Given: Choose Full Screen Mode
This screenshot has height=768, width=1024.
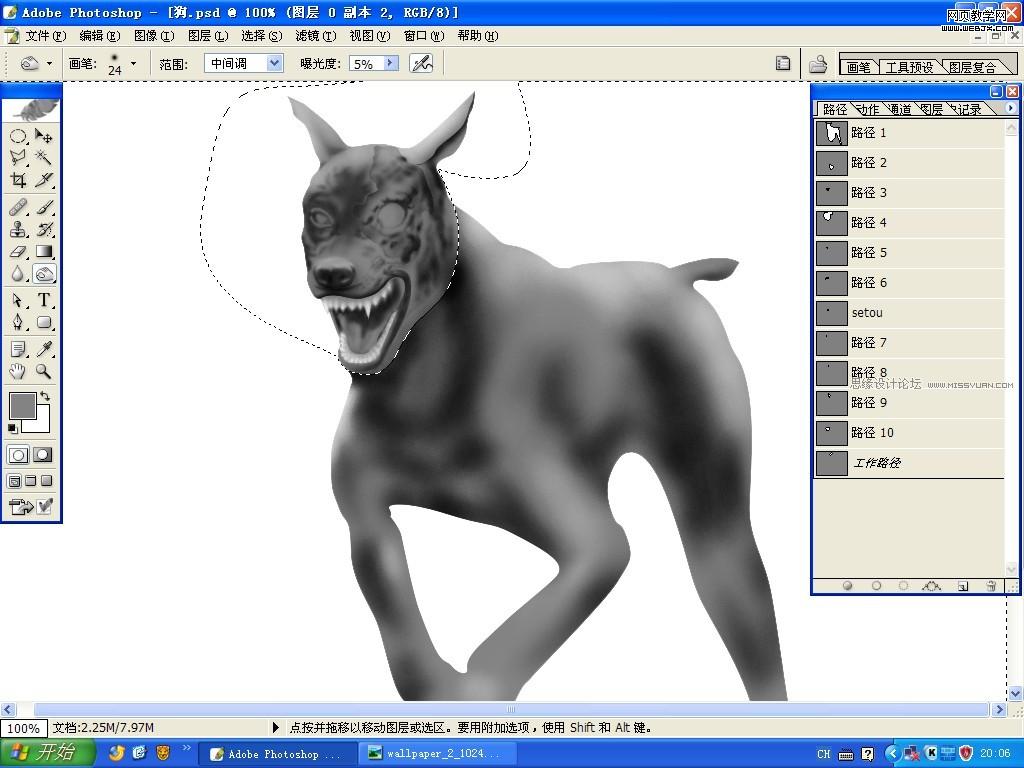Looking at the screenshot, I should pyautogui.click(x=46, y=481).
